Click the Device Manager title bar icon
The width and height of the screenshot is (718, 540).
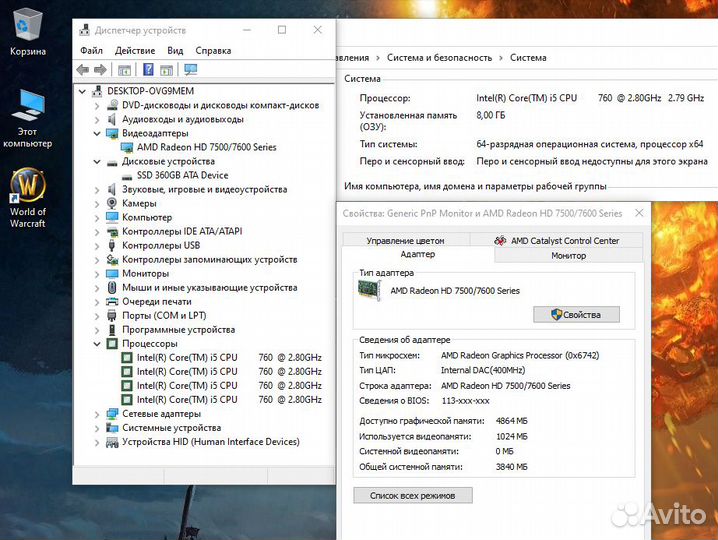[84, 30]
